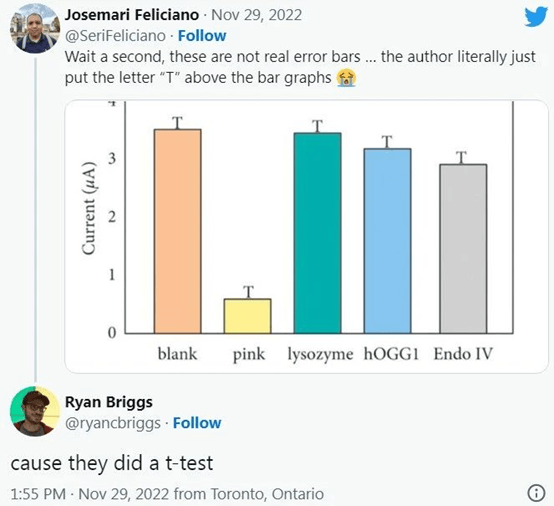Follow @ryancbriggs
Image resolution: width=554 pixels, height=506 pixels.
click(x=197, y=423)
